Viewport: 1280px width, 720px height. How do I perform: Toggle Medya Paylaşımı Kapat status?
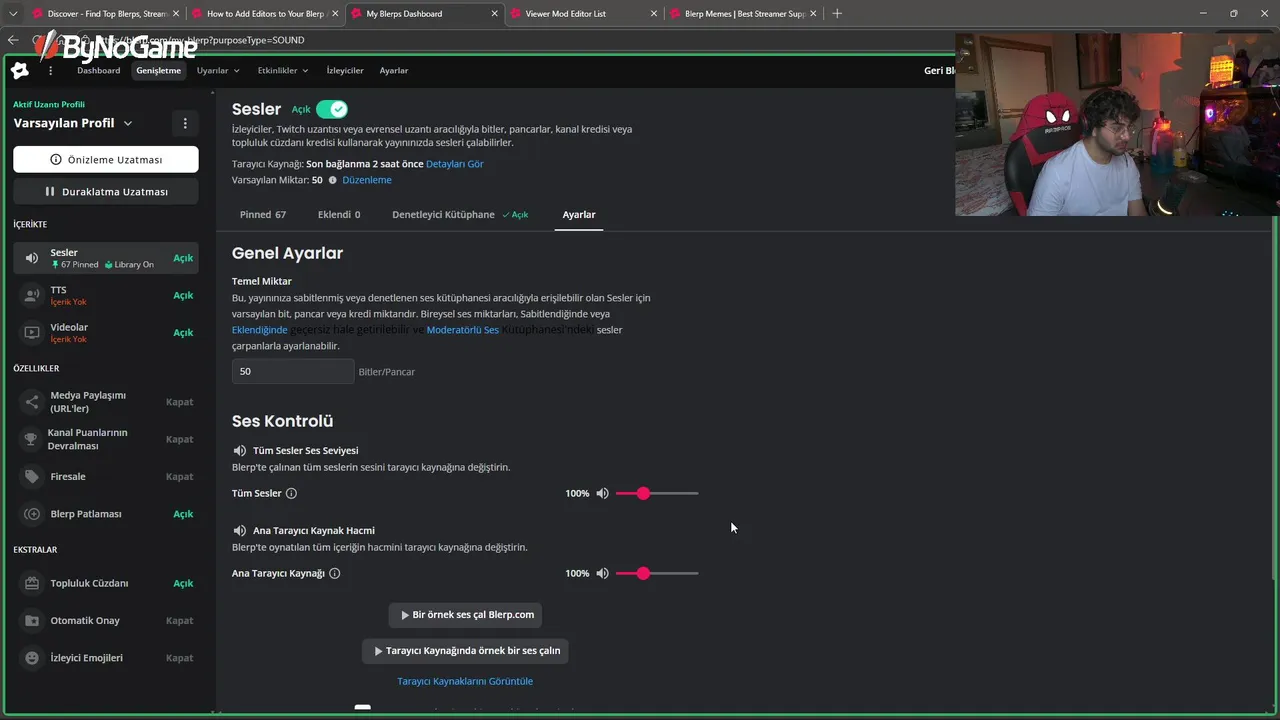click(x=180, y=401)
